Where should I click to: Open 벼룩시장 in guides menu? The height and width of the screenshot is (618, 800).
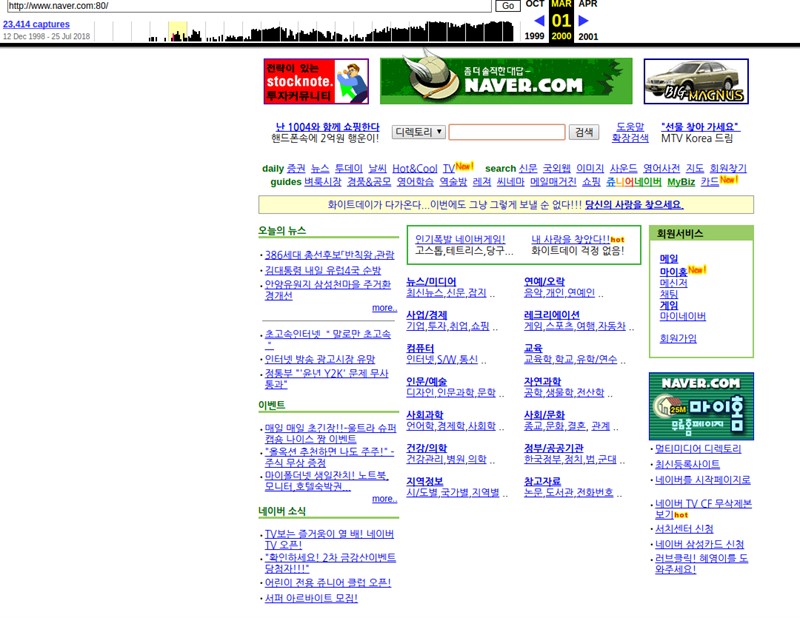(323, 182)
